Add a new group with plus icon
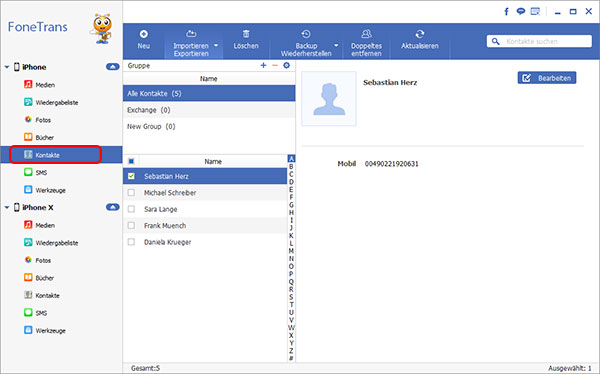Screen dimensions: 600x374 (x=263, y=65)
